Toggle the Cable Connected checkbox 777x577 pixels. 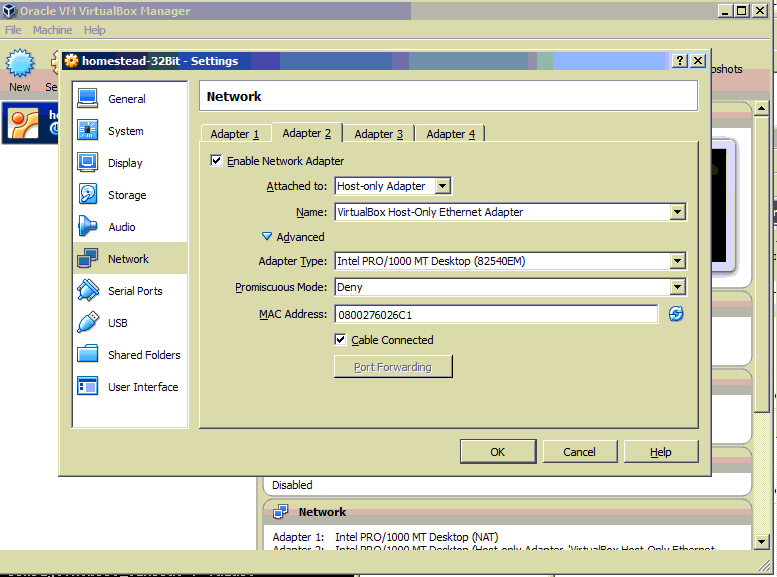point(340,340)
